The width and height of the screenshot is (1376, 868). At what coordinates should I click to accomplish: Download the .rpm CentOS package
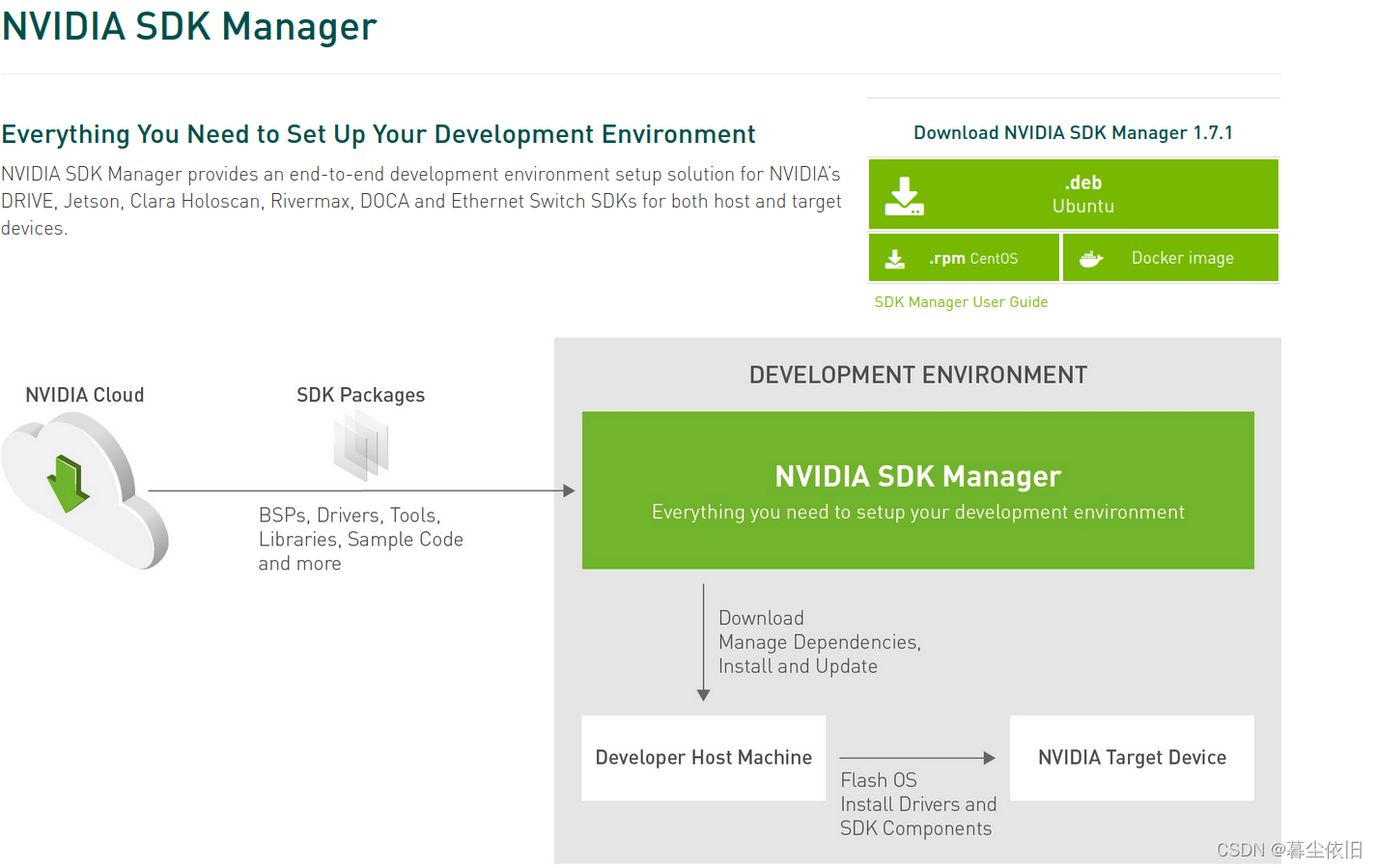[x=964, y=258]
